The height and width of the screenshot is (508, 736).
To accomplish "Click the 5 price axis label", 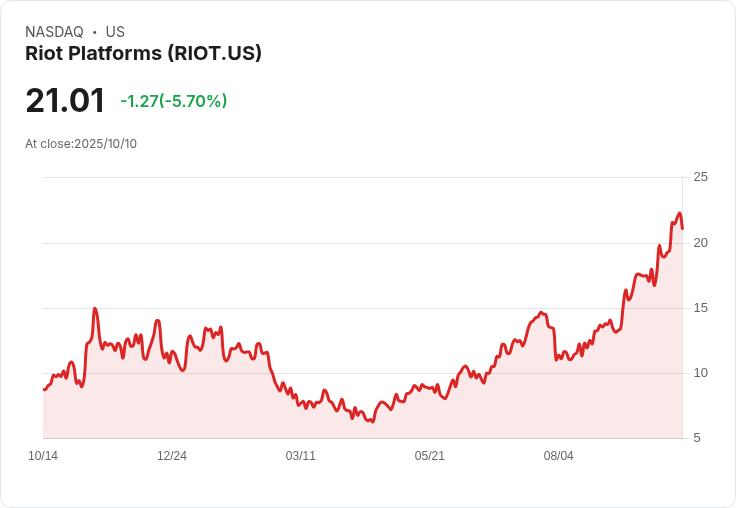I will coord(697,438).
